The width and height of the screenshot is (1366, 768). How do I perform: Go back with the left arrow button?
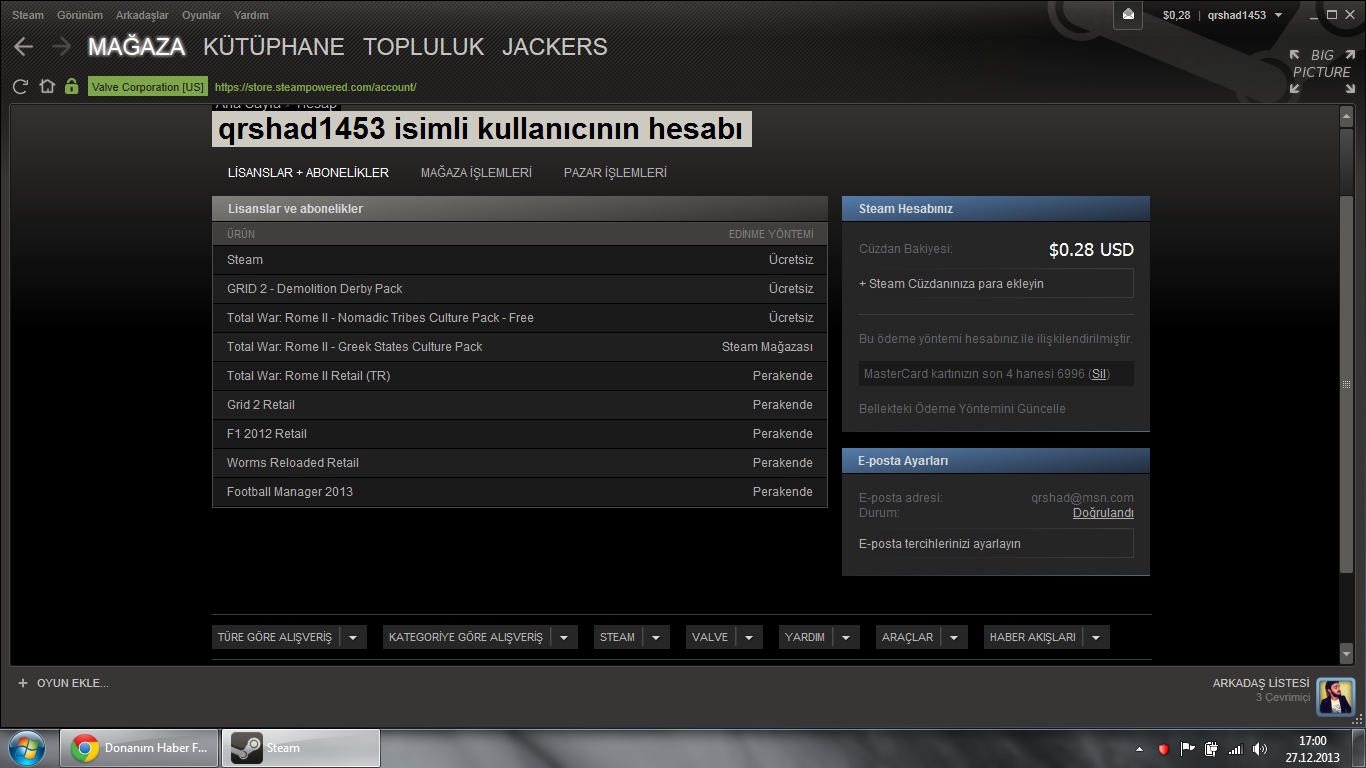click(23, 47)
